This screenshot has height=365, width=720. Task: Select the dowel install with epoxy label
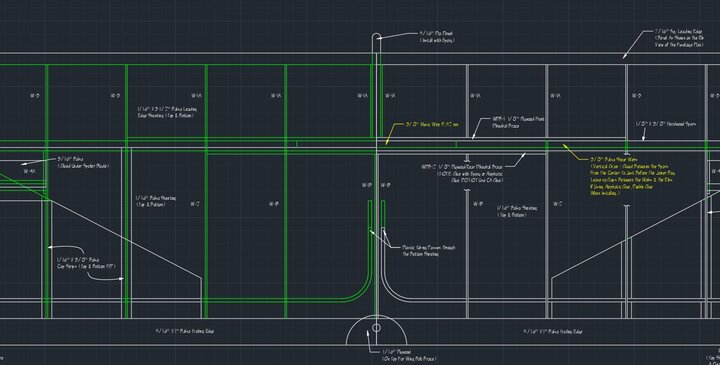click(x=437, y=37)
